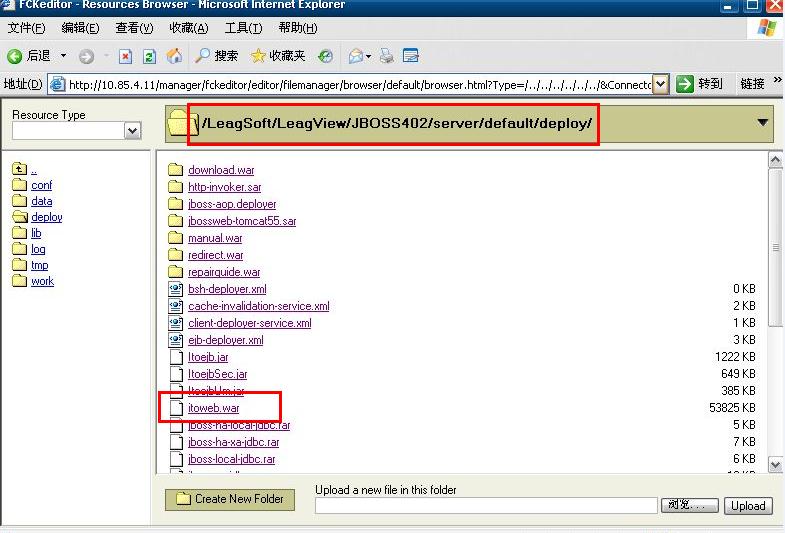The image size is (785, 533).
Task: Open the 查看(V) menu
Action: tap(134, 28)
